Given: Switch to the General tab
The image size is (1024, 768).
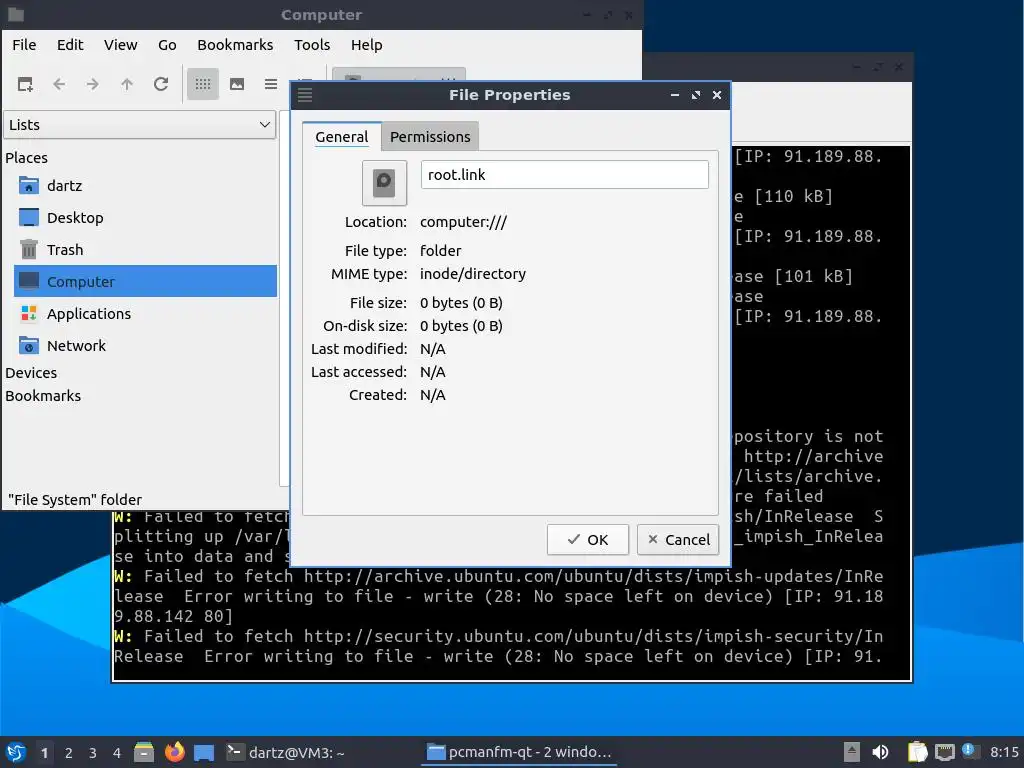Looking at the screenshot, I should click(x=342, y=136).
